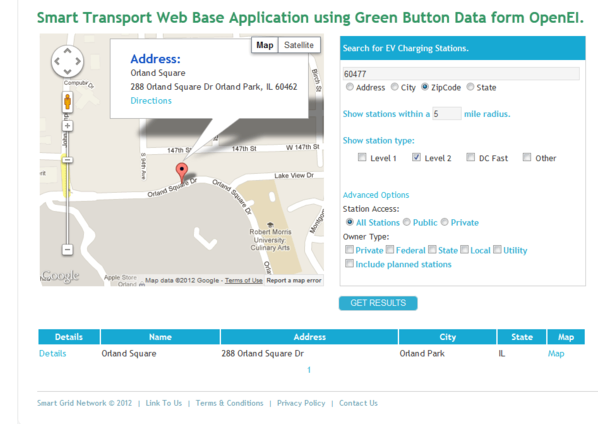Enable the DC Fast station type checkbox
Screen dimensions: 615x424
(x=470, y=157)
